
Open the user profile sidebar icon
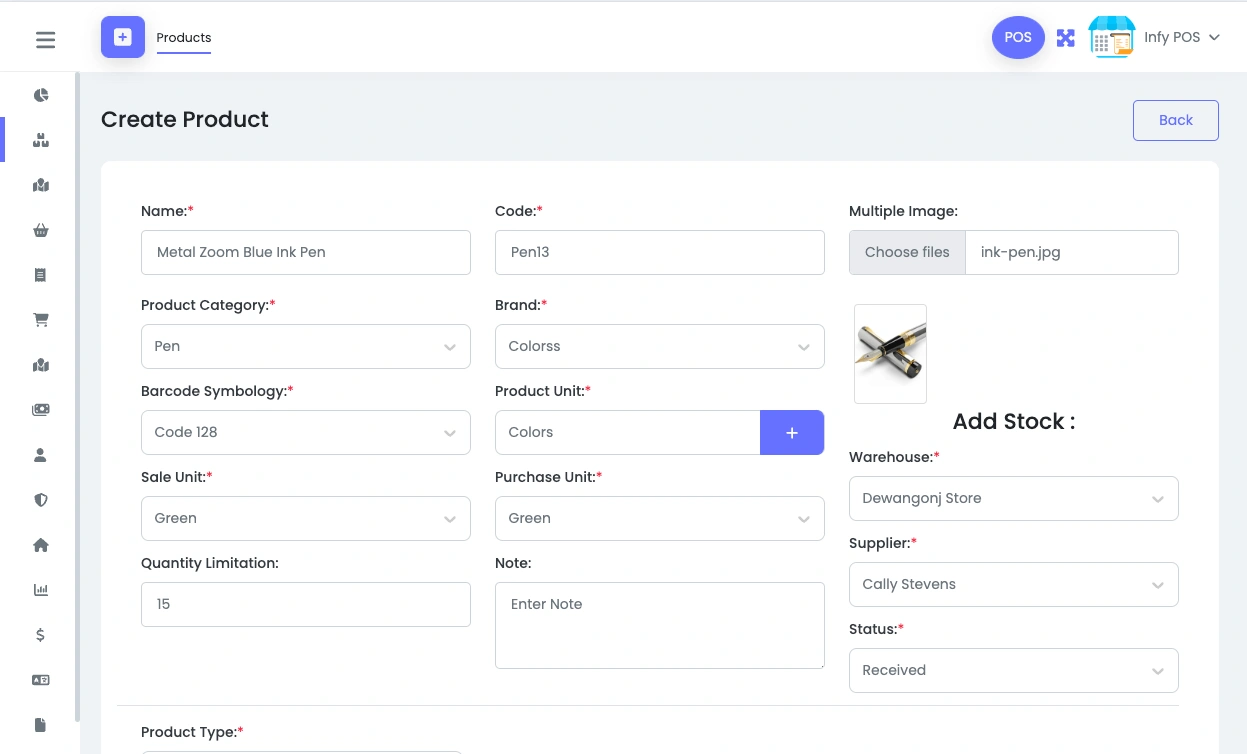41,455
